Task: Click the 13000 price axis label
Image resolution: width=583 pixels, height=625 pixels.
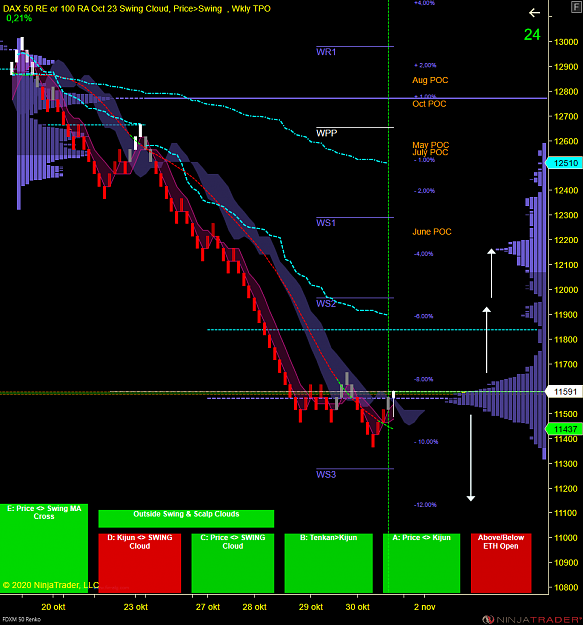Action: pyautogui.click(x=566, y=42)
